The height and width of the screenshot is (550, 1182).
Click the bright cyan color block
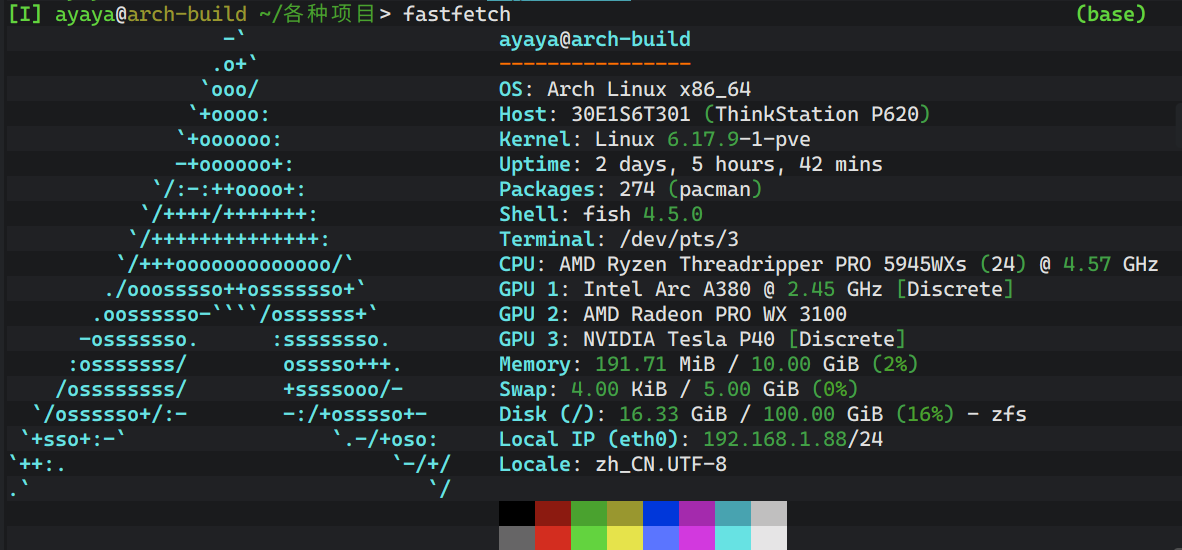(x=733, y=538)
